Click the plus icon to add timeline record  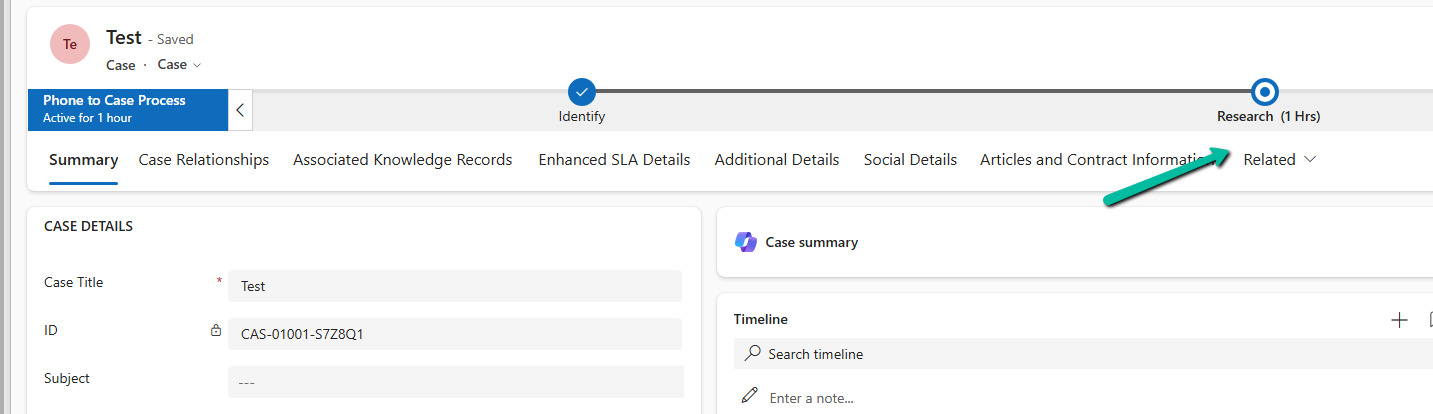(x=1399, y=320)
